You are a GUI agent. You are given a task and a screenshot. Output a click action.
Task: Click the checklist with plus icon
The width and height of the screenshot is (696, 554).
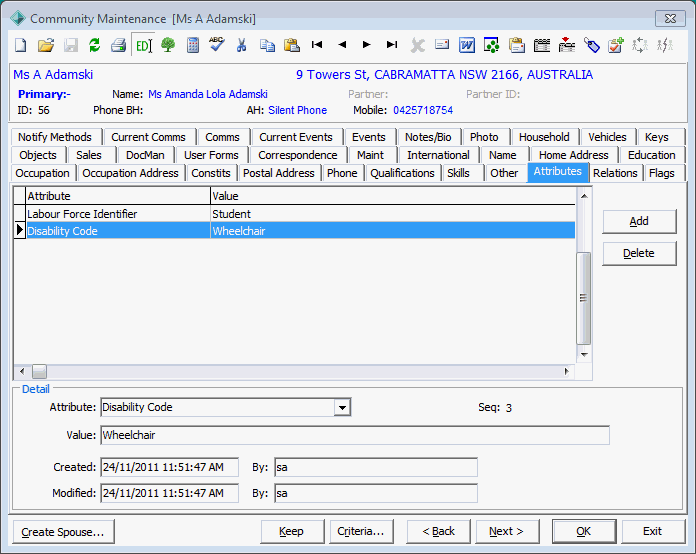tap(616, 45)
